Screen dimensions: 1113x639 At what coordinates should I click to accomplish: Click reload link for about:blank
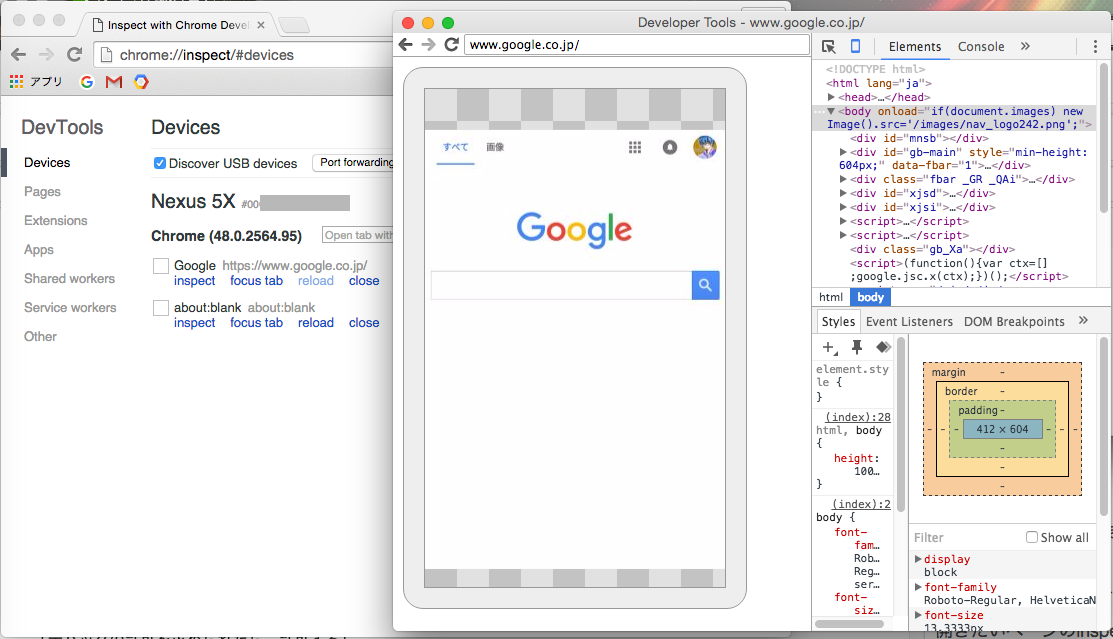[x=316, y=323]
